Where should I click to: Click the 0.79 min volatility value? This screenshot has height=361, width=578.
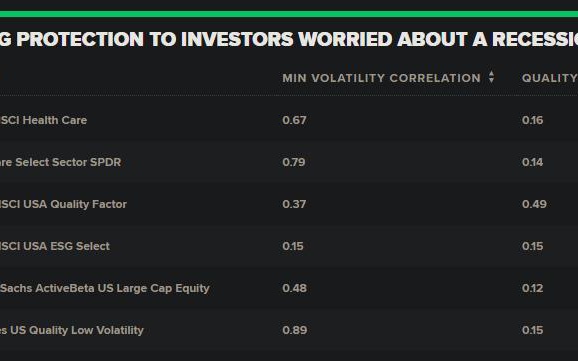point(294,162)
